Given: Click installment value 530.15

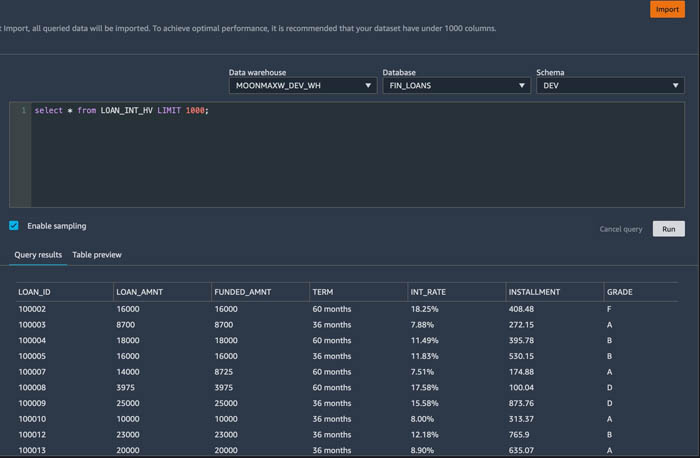Looking at the screenshot, I should click(x=521, y=356).
